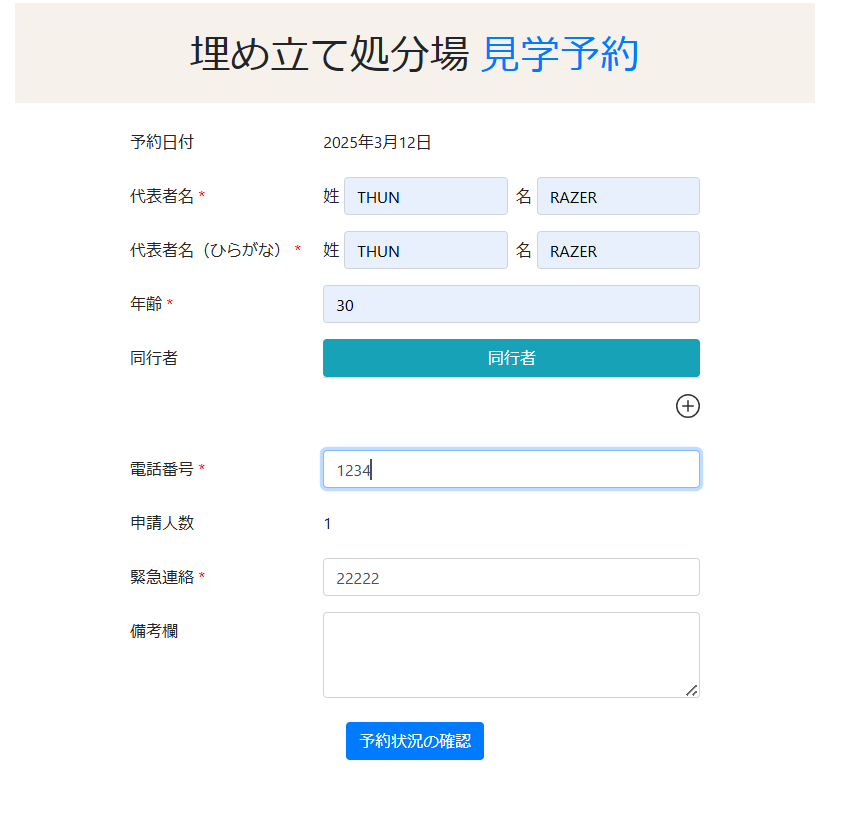Click the plus icon to add a companion

coord(688,405)
